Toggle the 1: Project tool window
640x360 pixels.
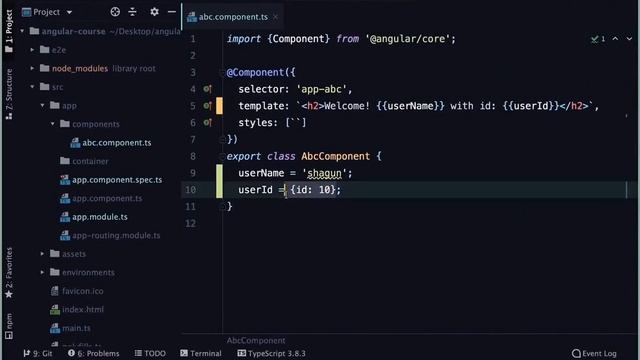click(9, 31)
